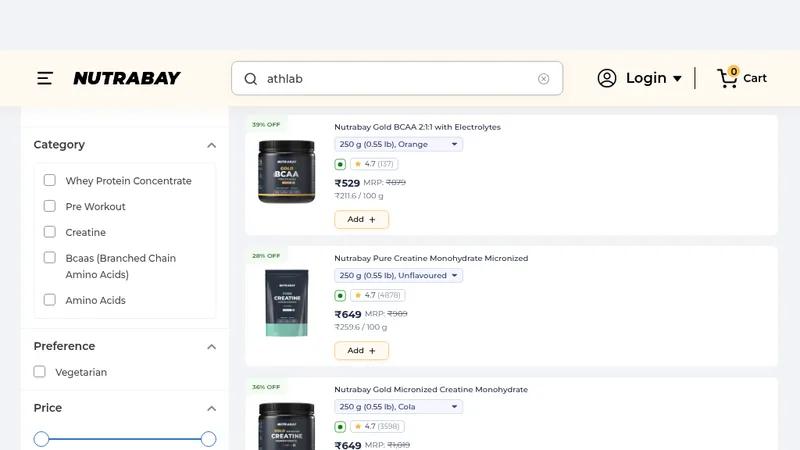Open the Gold Creatine jar thumbnail
Image resolution: width=800 pixels, height=450 pixels.
click(x=287, y=426)
